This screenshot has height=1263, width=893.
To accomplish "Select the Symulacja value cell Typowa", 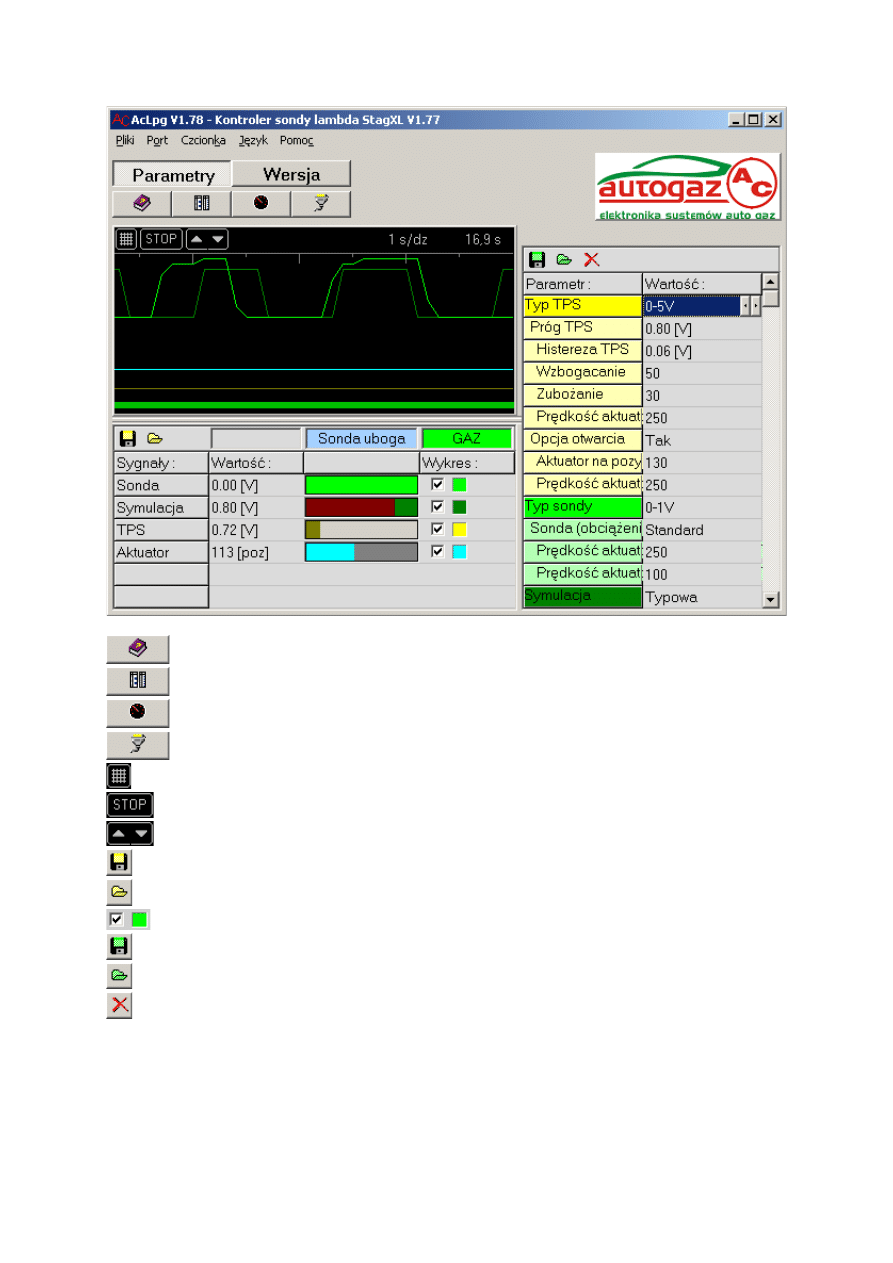I will pos(700,597).
